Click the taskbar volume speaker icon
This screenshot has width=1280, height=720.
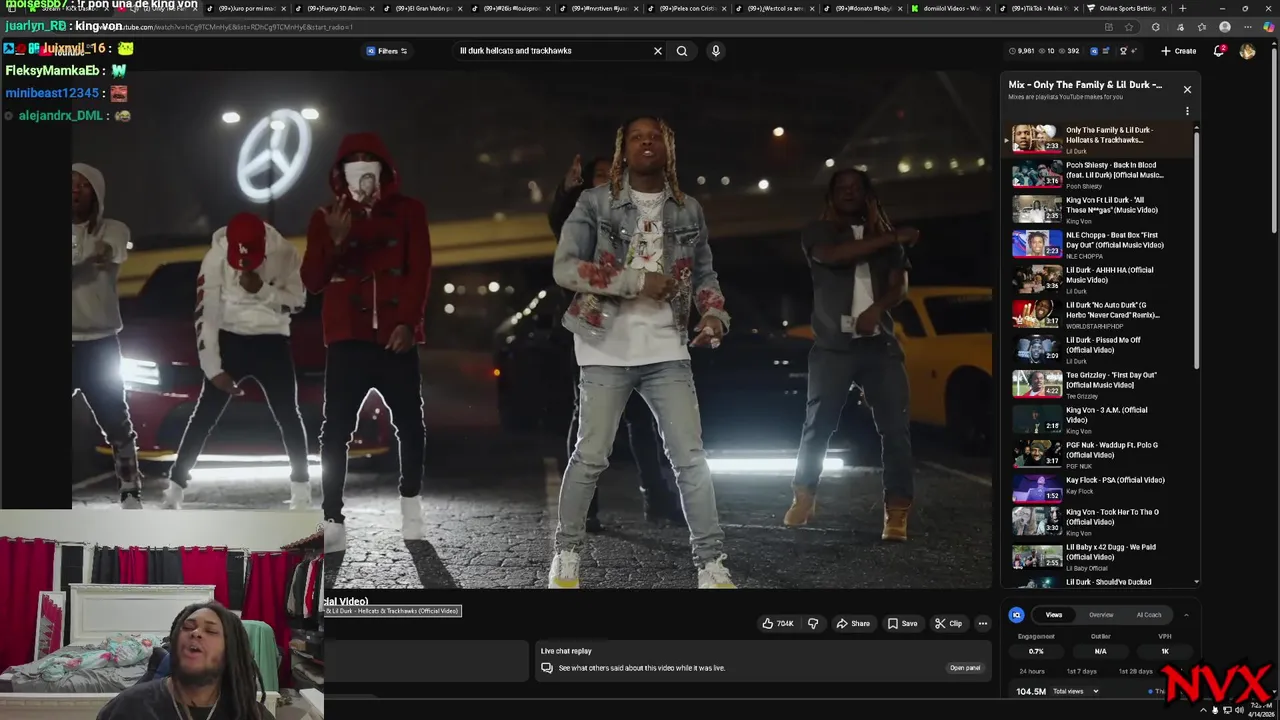point(1239,710)
